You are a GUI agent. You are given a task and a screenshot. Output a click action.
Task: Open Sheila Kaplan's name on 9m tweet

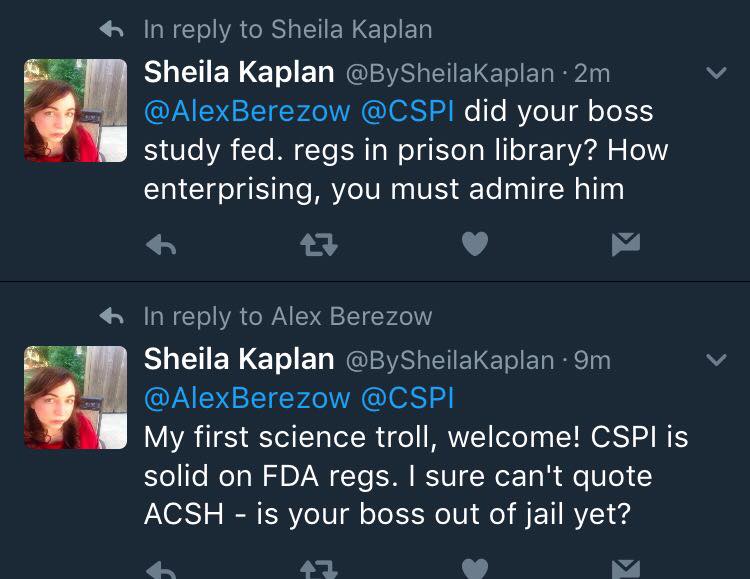pos(239,359)
